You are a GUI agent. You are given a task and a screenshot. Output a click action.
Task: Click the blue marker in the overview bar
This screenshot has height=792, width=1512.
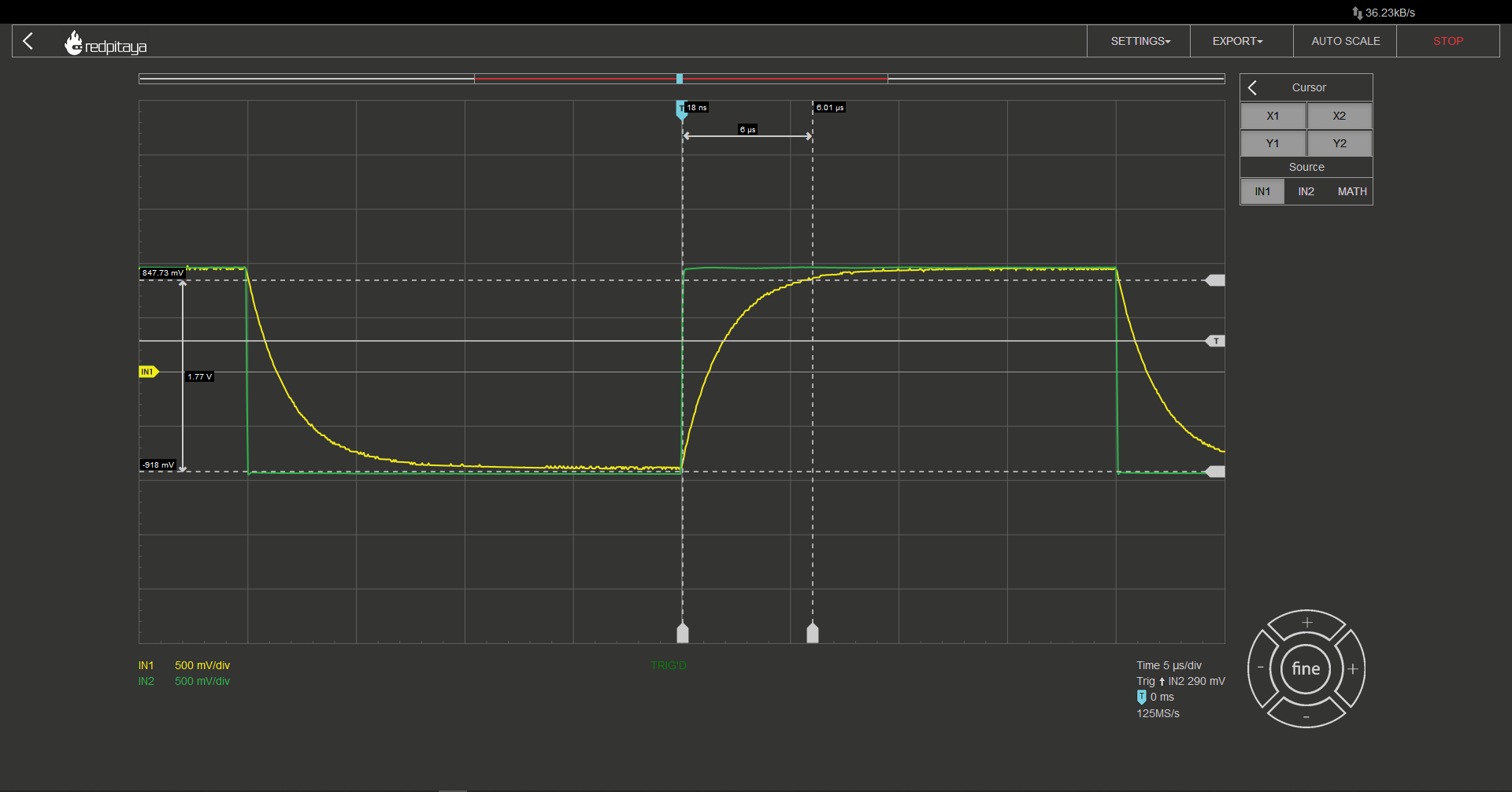tap(680, 79)
